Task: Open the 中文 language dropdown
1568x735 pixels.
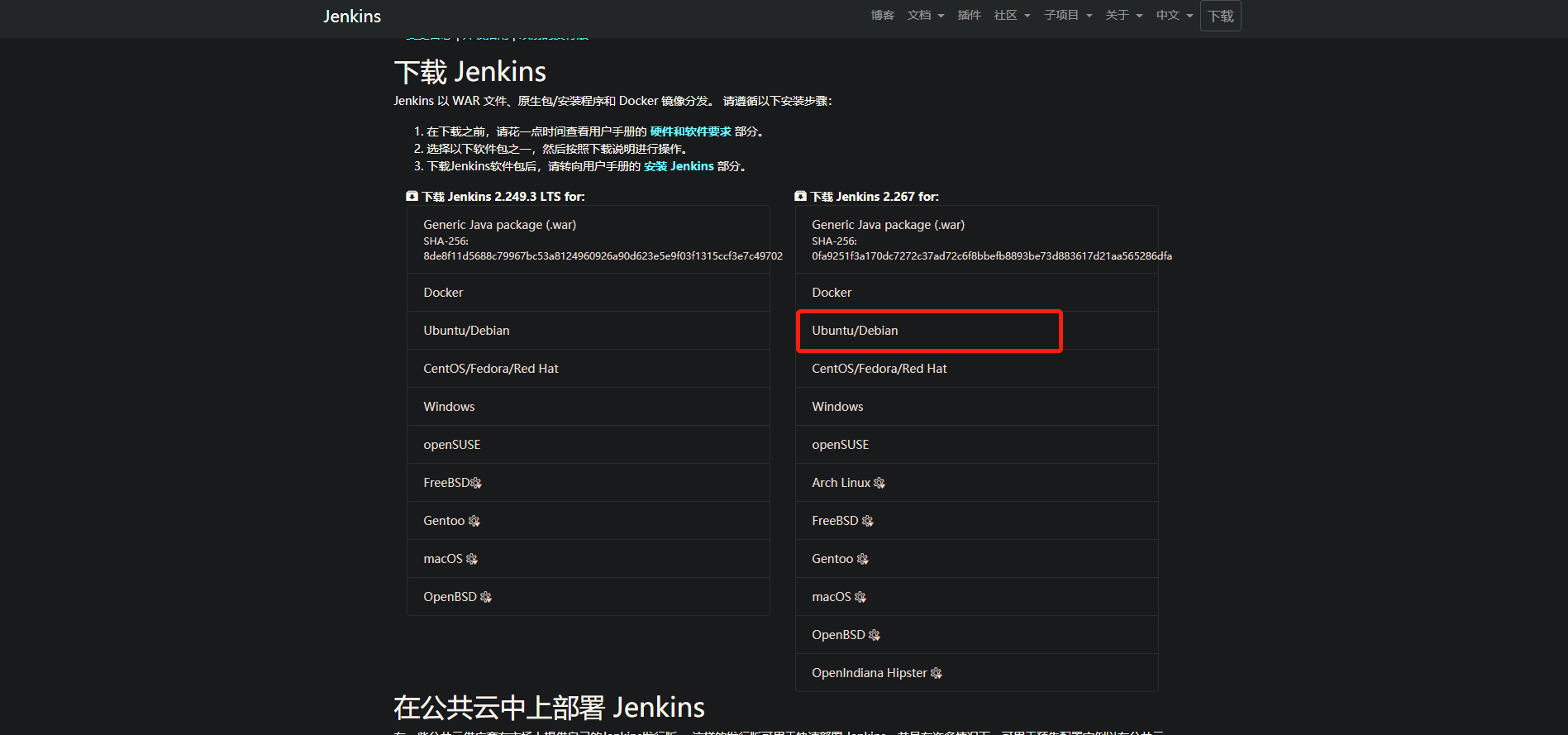Action: [x=1175, y=15]
